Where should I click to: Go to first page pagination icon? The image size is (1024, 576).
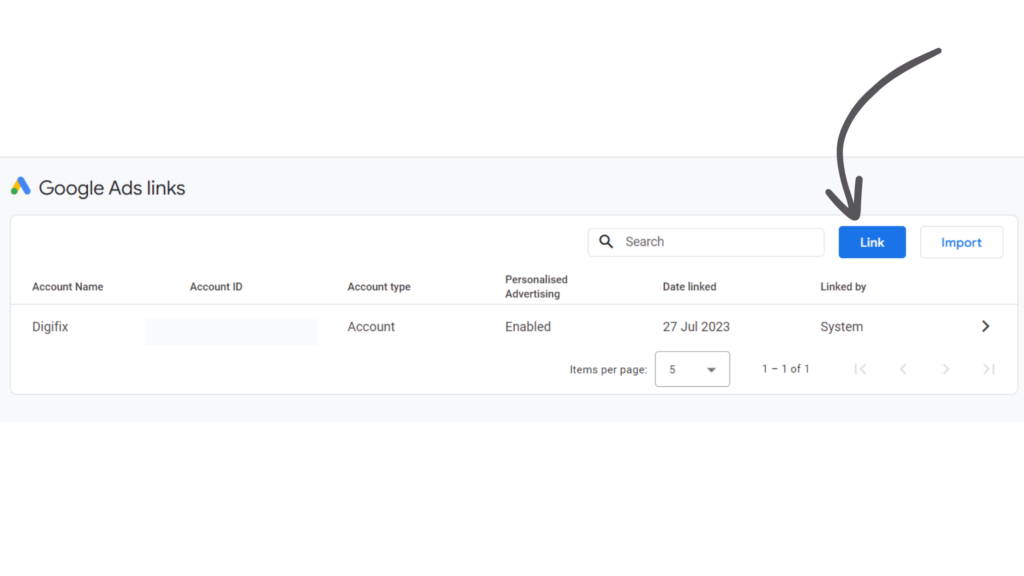[860, 369]
